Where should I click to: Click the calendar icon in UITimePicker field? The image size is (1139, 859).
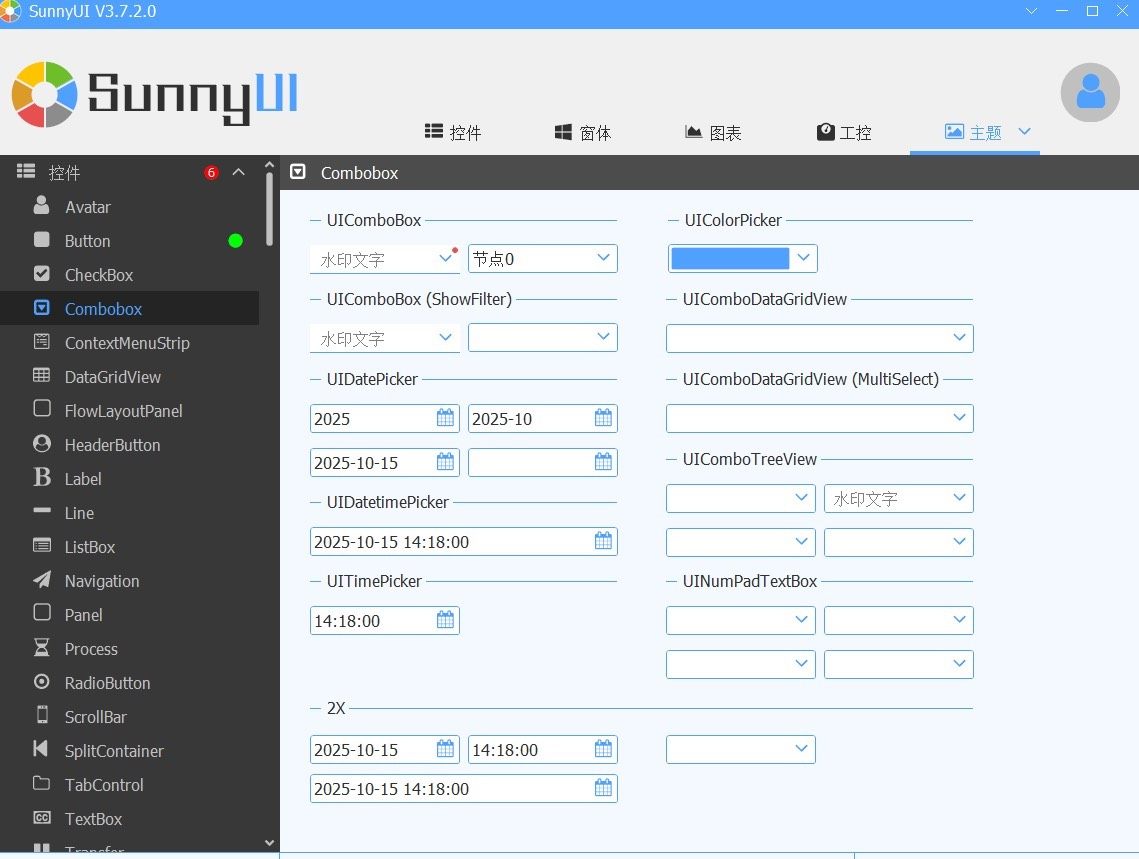click(445, 620)
